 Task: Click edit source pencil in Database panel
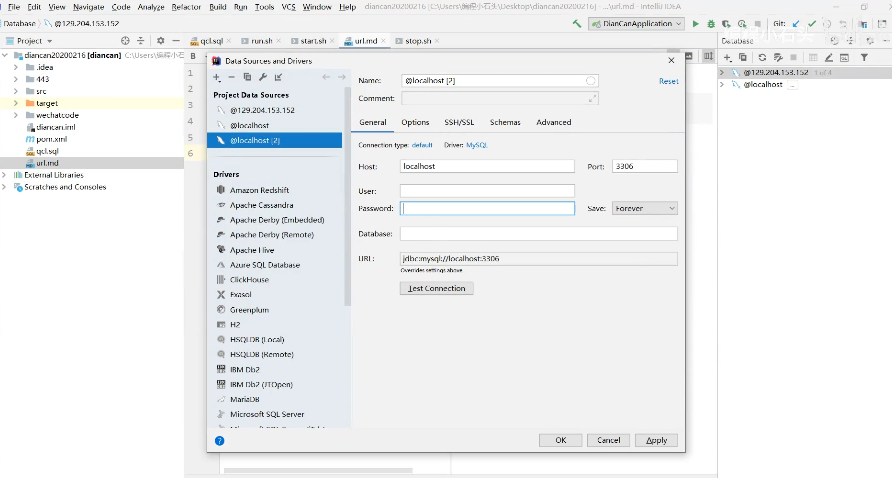(x=829, y=57)
